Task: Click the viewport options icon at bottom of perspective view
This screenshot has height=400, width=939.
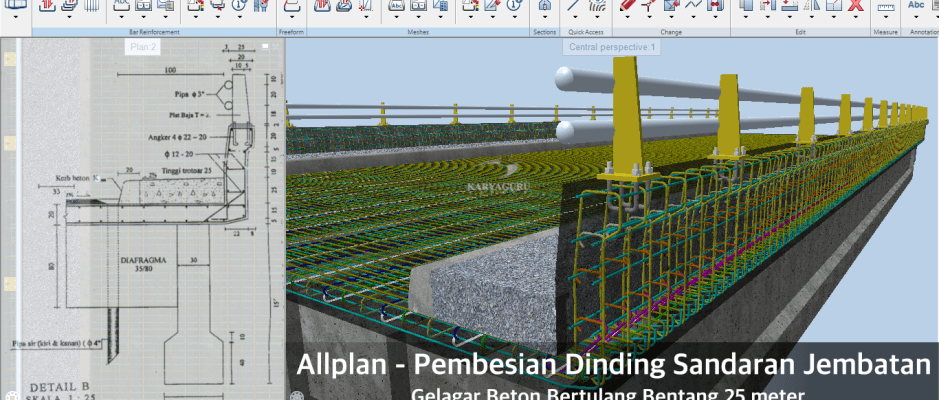Action: click(x=295, y=396)
